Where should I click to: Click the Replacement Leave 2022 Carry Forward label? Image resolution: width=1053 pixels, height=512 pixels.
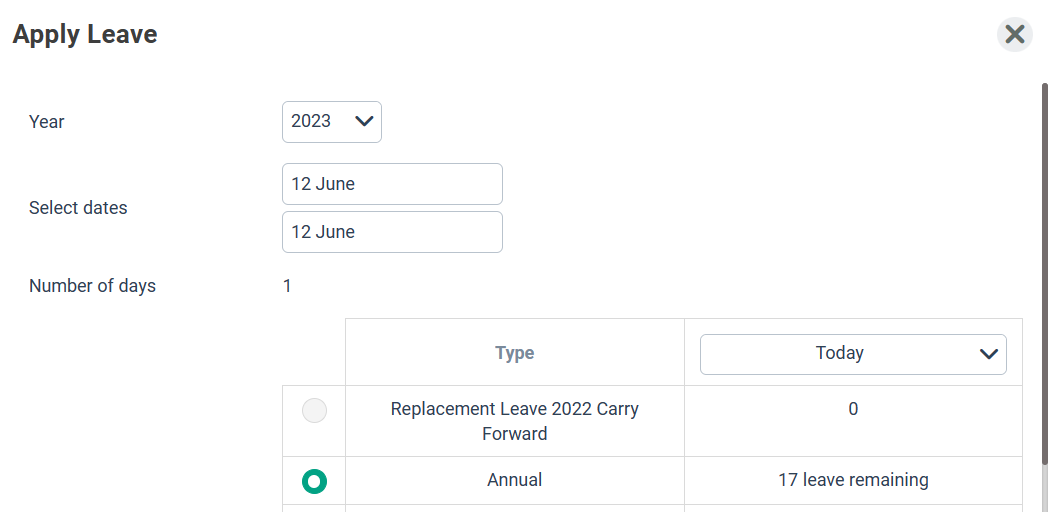click(514, 421)
